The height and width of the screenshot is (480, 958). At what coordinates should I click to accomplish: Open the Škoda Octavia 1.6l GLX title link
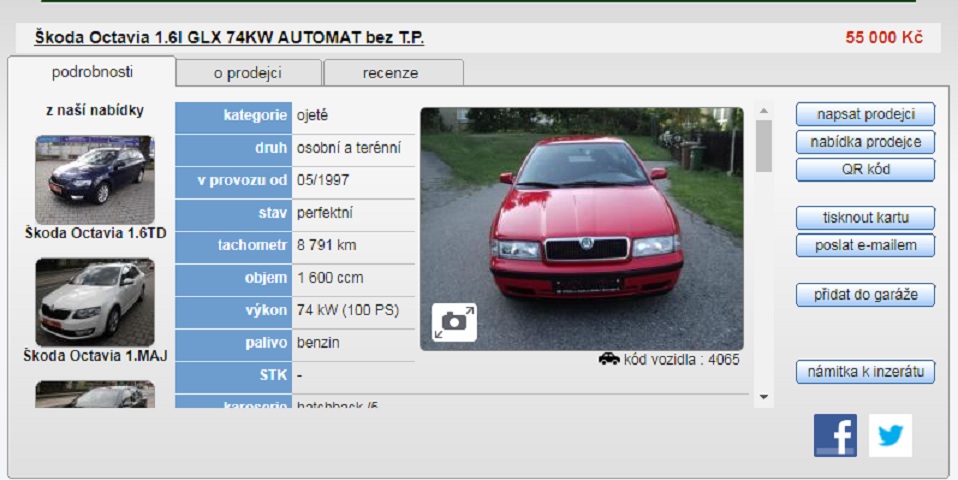[x=229, y=38]
